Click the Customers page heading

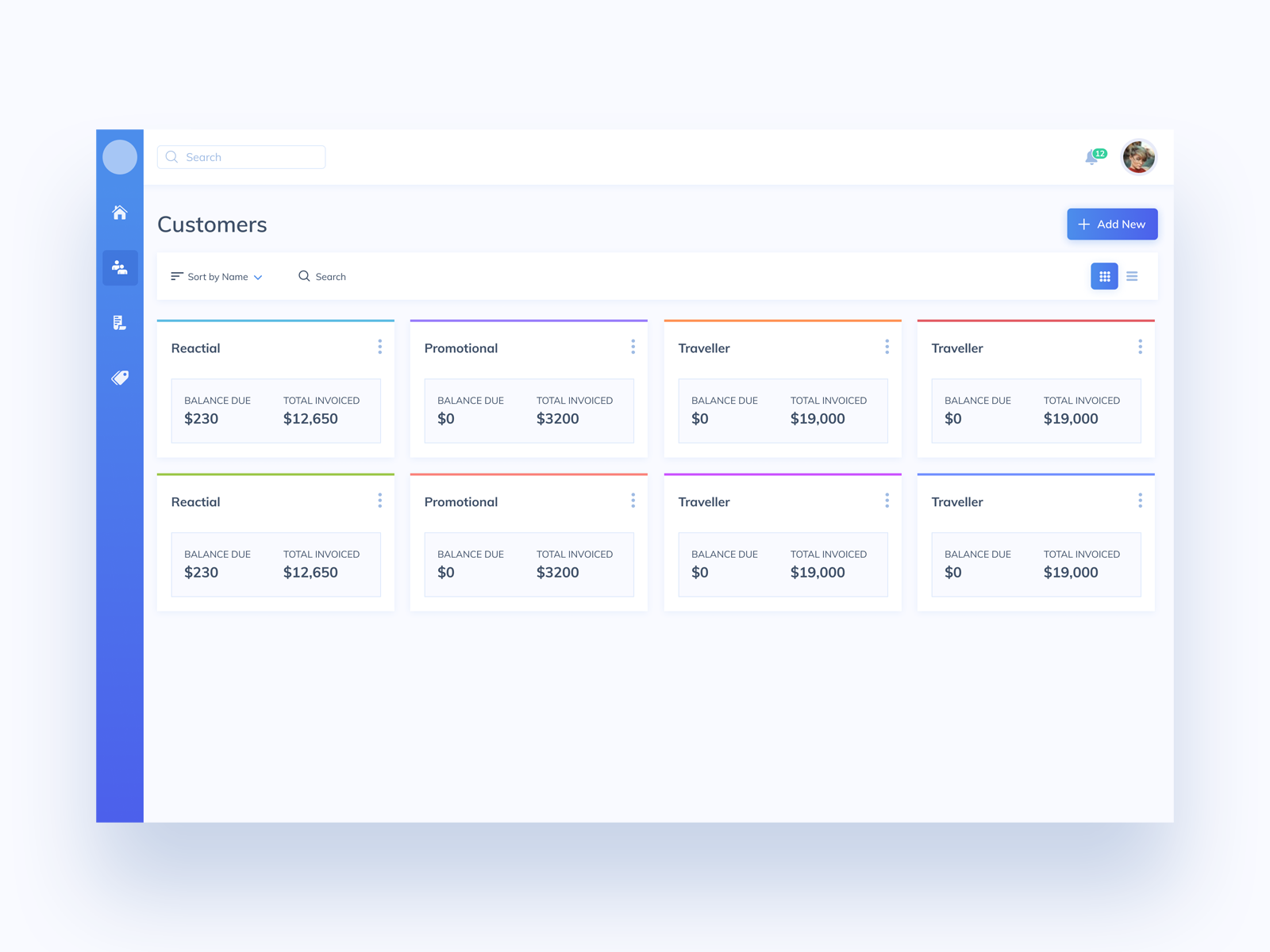click(212, 225)
